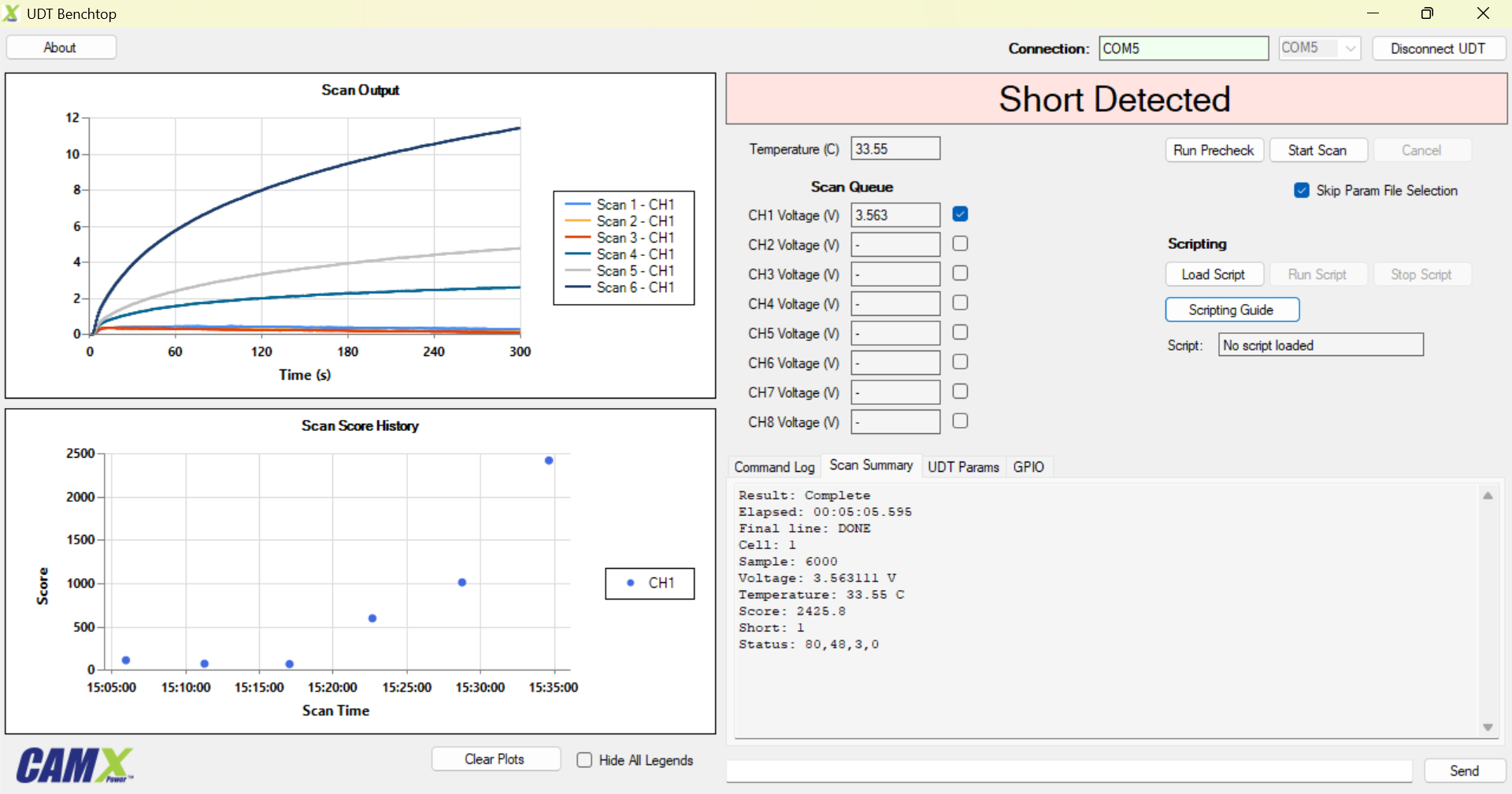Viewport: 1512px width, 794px height.
Task: Enable the CH6 Voltage checkbox
Action: click(x=960, y=362)
